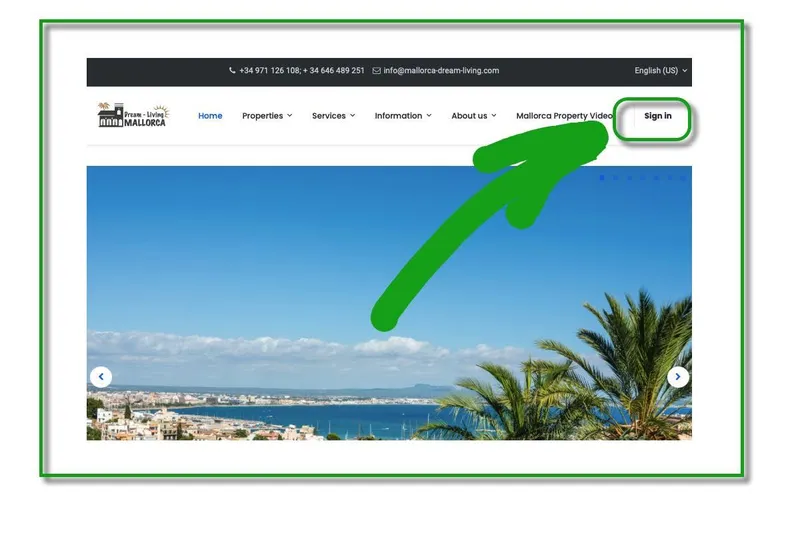The height and width of the screenshot is (533, 800).
Task: Click the +34 971 126 108 phone number
Action: tap(269, 70)
